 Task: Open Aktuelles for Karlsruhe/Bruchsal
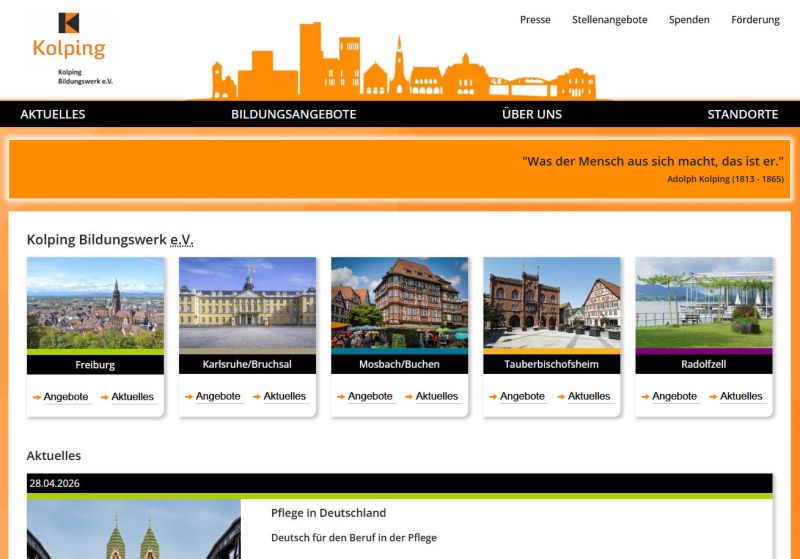pos(285,396)
